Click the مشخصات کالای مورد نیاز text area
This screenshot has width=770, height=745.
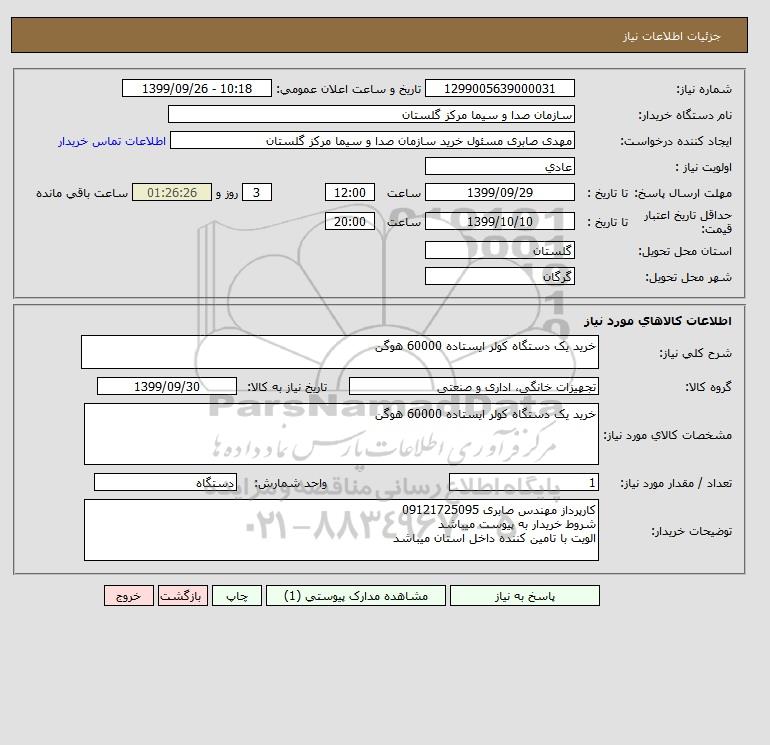(x=341, y=434)
